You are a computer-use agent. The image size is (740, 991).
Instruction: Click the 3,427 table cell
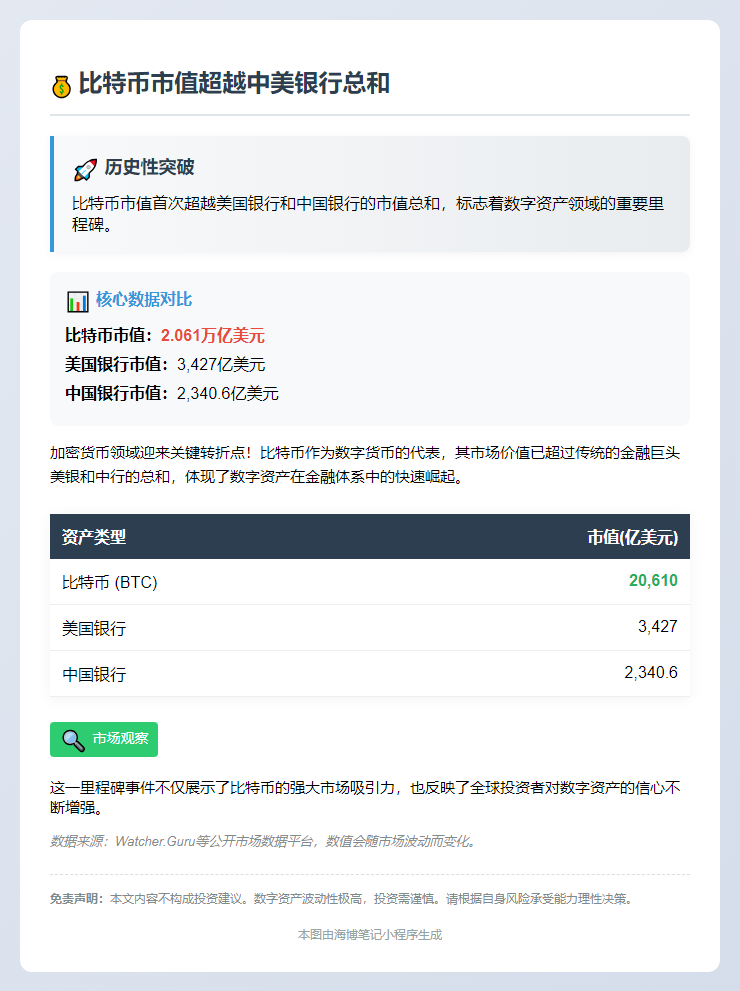pyautogui.click(x=658, y=627)
